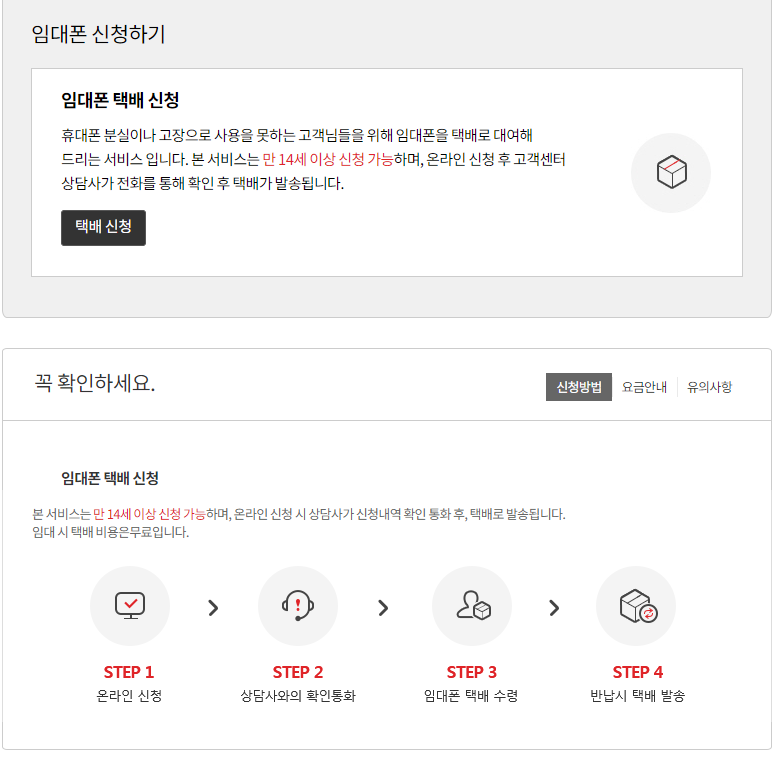
Task: Click the 반납시 택배 발송 text
Action: click(x=637, y=696)
